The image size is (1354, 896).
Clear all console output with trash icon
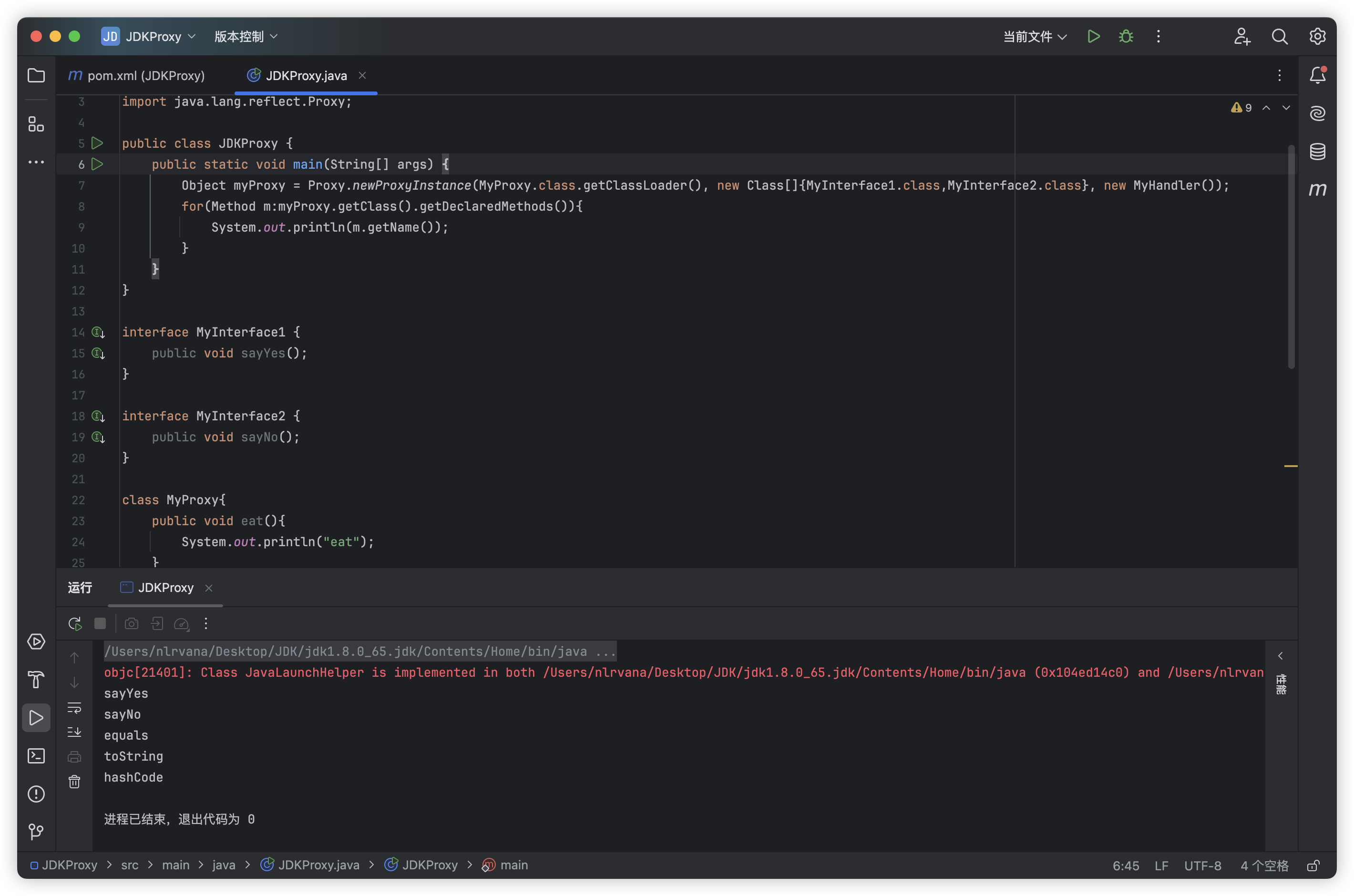coord(74,782)
